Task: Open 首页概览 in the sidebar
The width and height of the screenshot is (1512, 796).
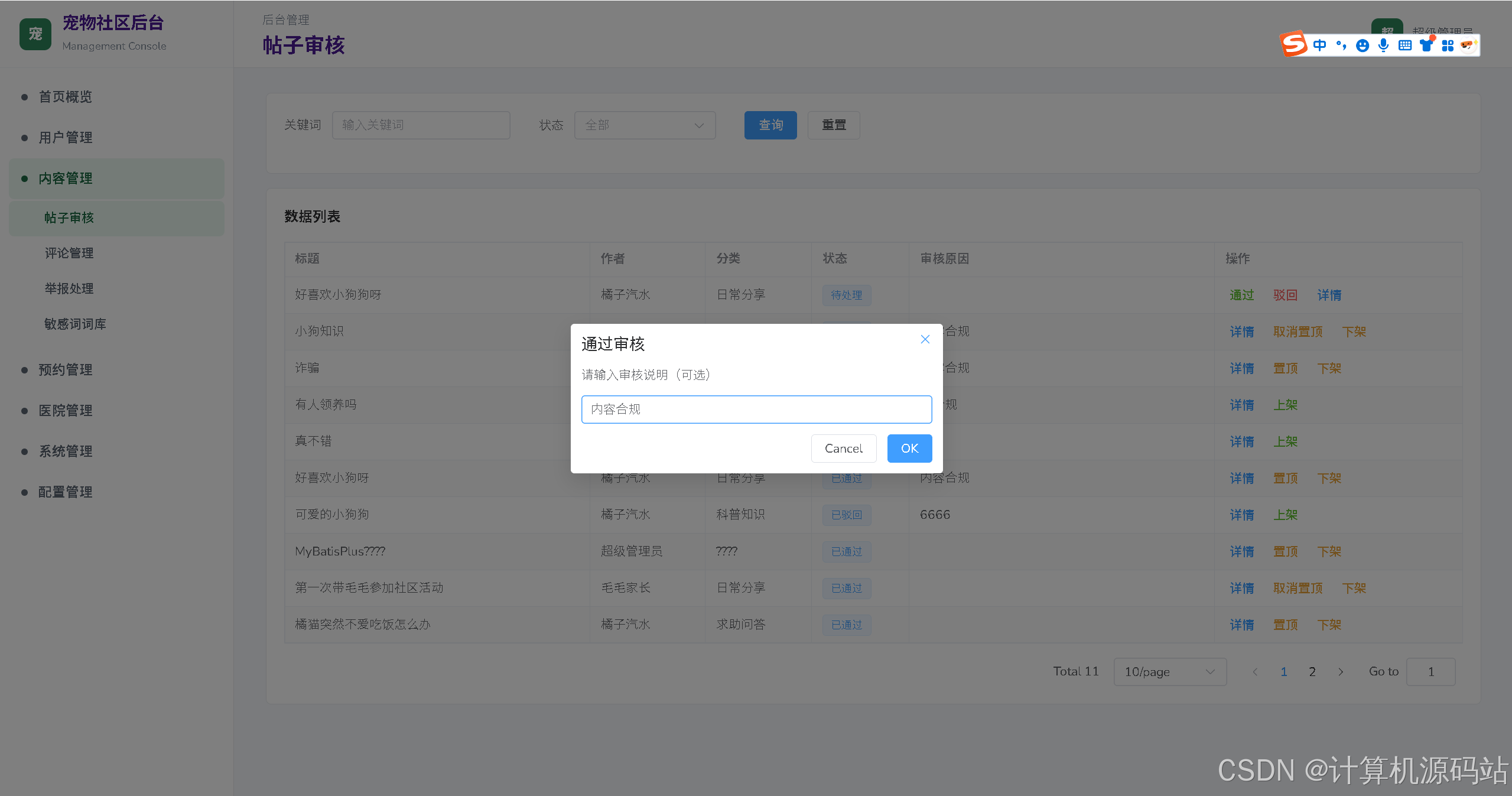Action: 116,97
